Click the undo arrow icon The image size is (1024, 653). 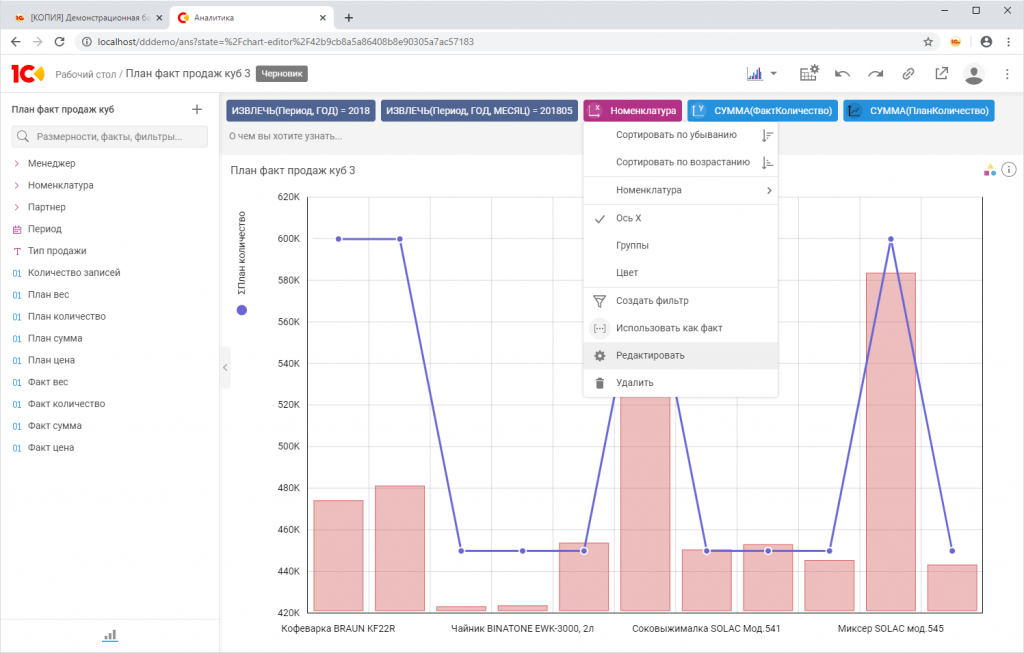[x=843, y=73]
